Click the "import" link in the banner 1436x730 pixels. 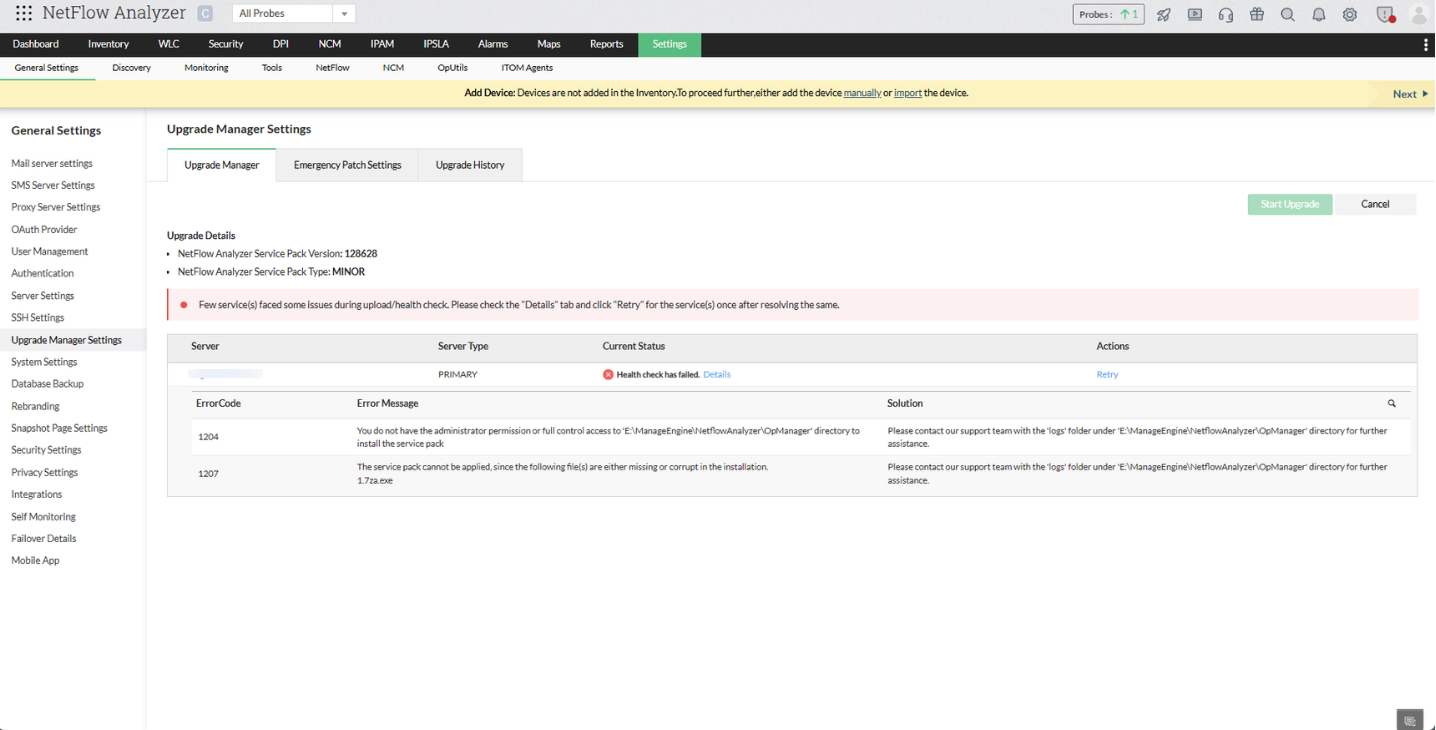908,94
